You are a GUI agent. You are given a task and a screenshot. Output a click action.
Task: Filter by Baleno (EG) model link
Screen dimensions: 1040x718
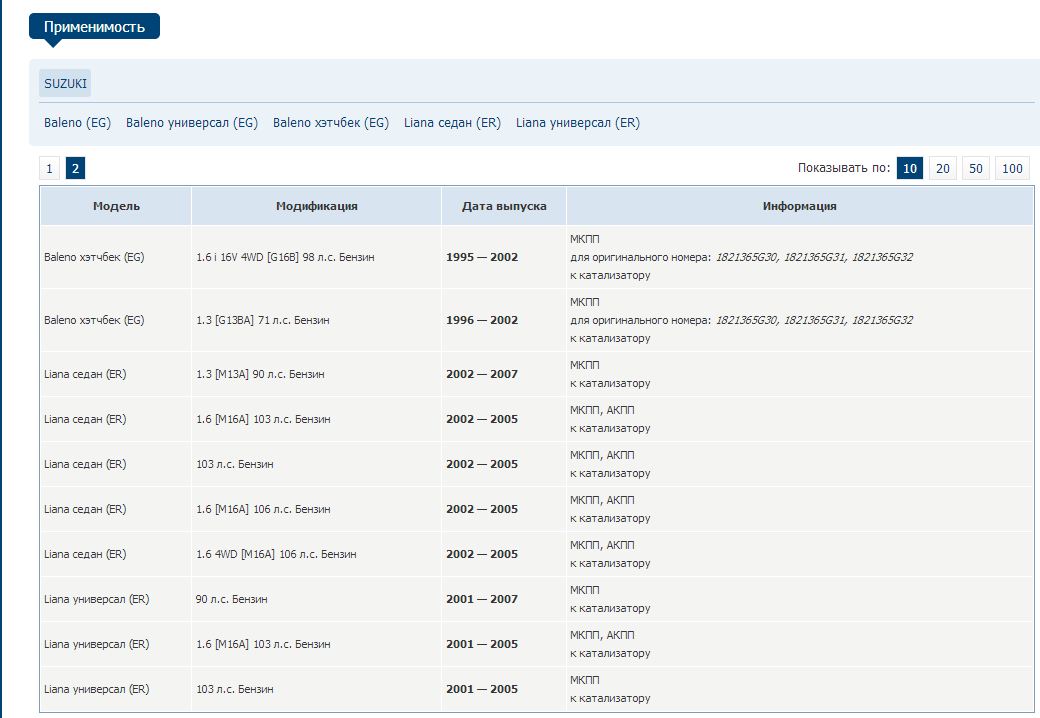(x=77, y=123)
